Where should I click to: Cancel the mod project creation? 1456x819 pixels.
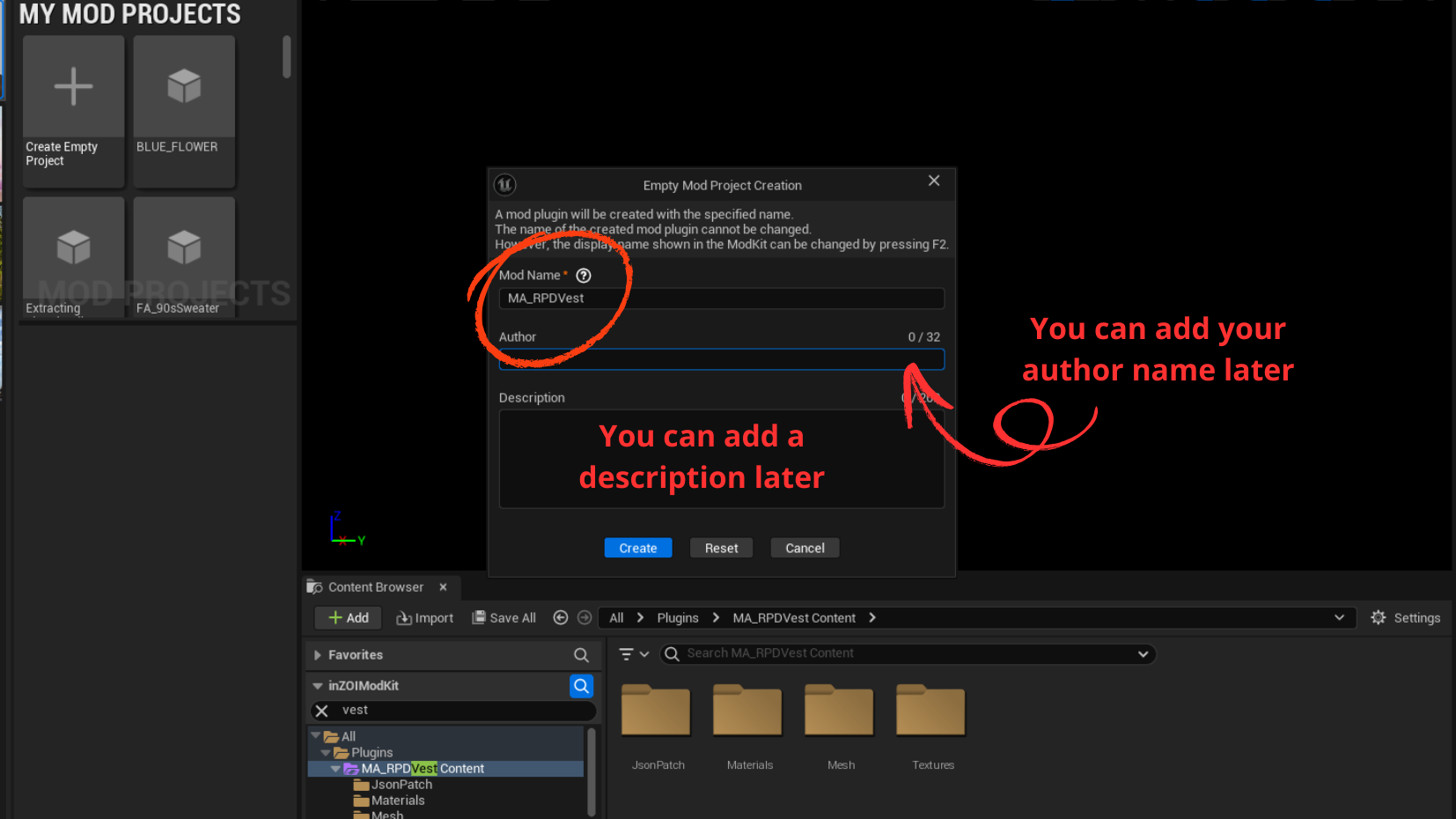pyautogui.click(x=805, y=548)
